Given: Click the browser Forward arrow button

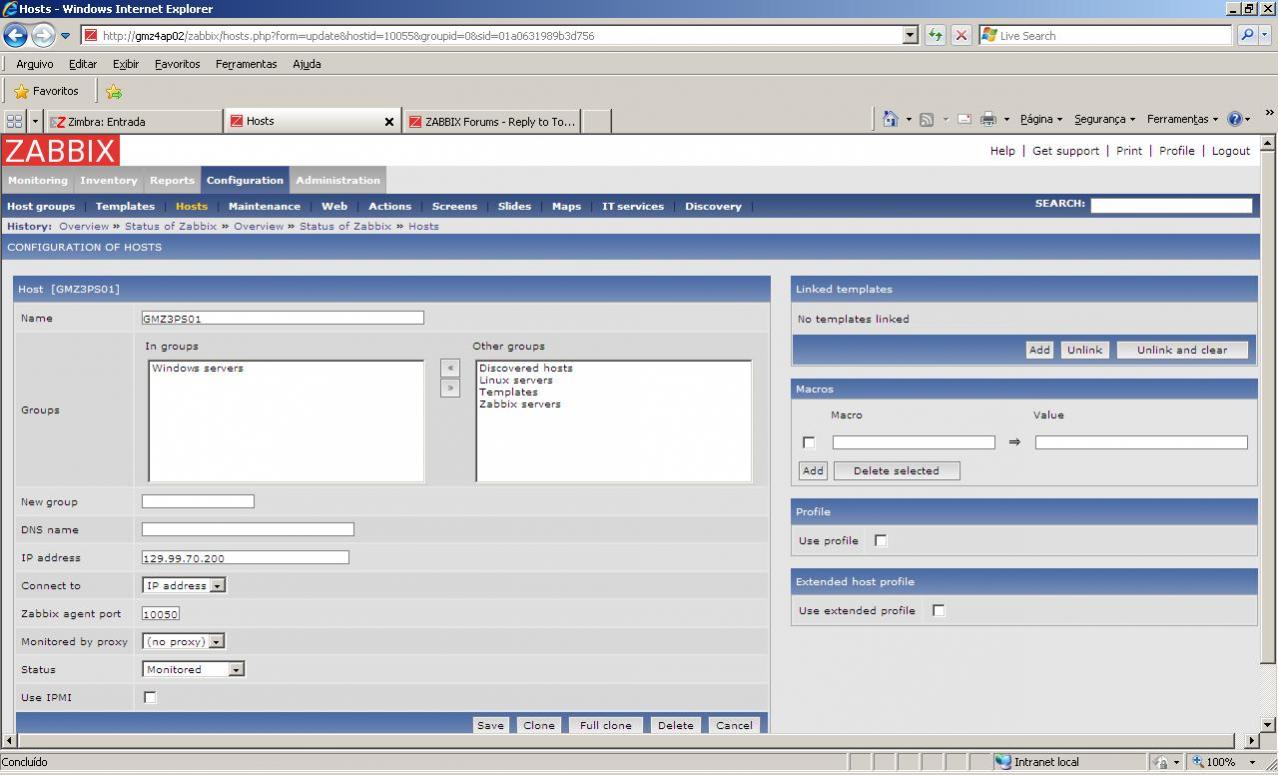Looking at the screenshot, I should click(43, 35).
